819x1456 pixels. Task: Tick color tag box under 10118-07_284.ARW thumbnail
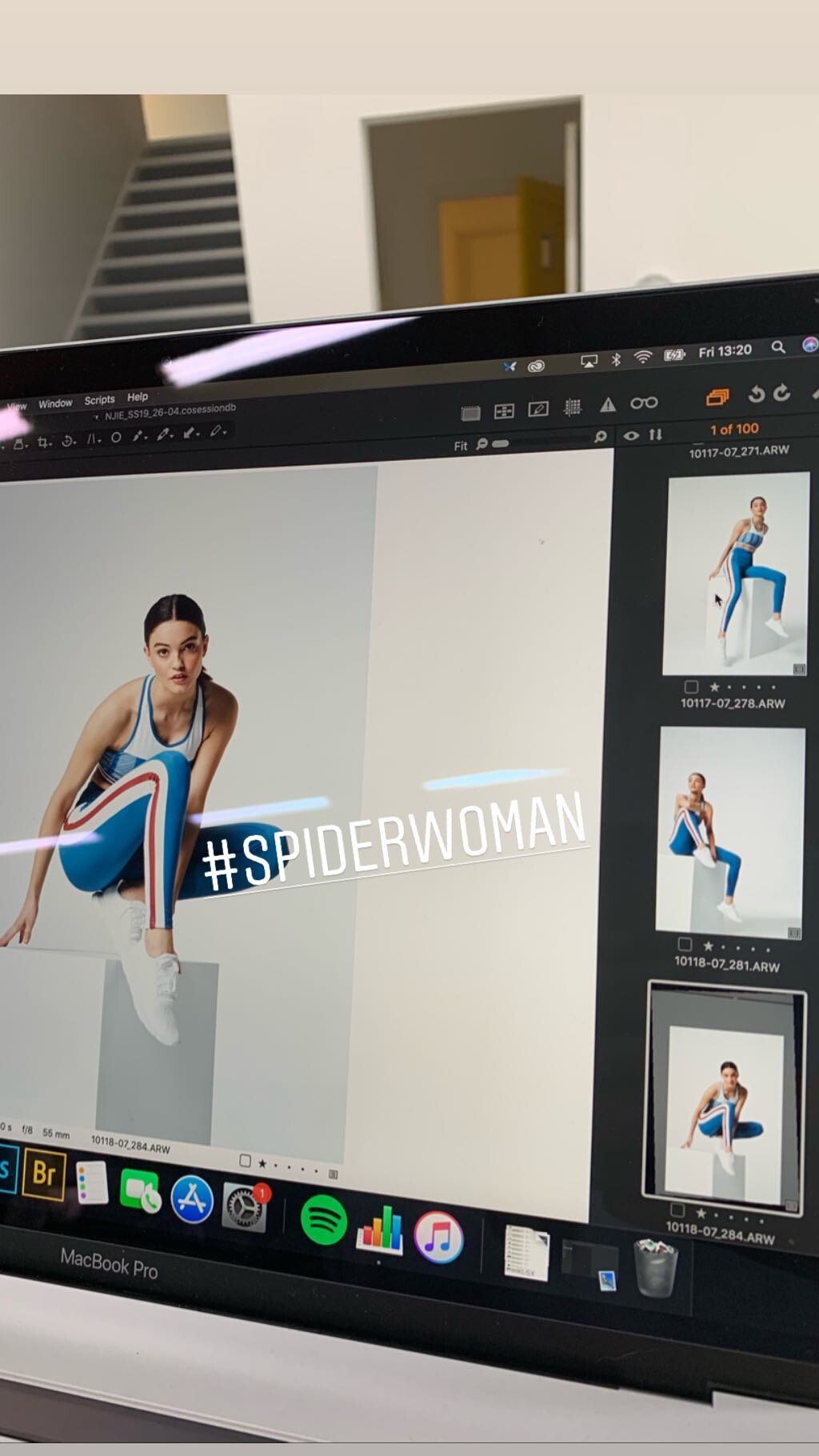tap(678, 1210)
